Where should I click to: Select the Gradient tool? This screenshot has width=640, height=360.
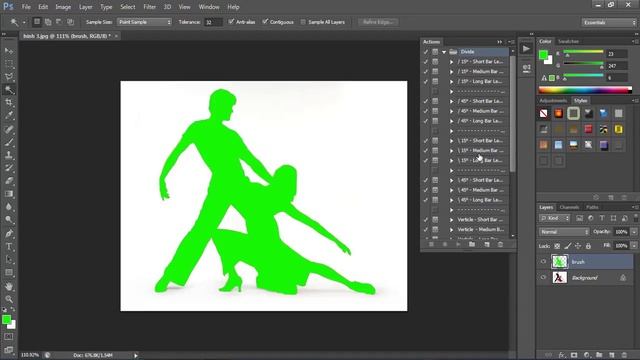click(x=9, y=194)
